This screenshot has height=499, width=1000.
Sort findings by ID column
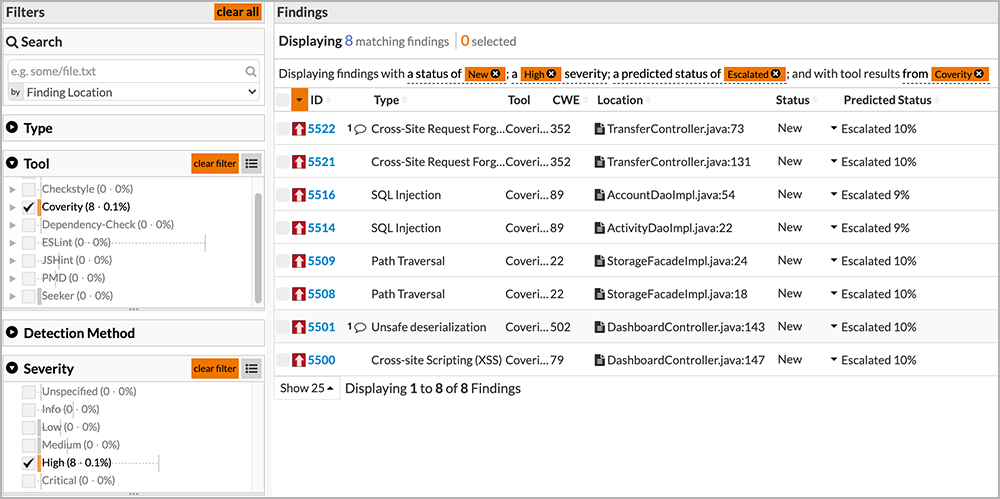[321, 100]
